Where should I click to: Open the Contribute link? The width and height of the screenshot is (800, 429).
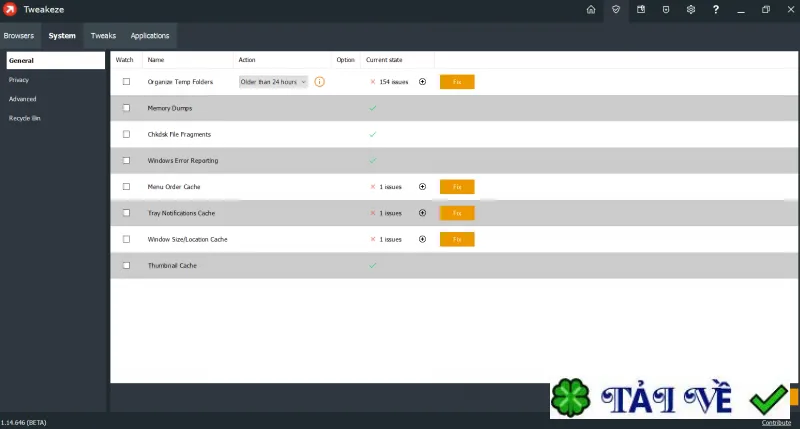pos(776,423)
